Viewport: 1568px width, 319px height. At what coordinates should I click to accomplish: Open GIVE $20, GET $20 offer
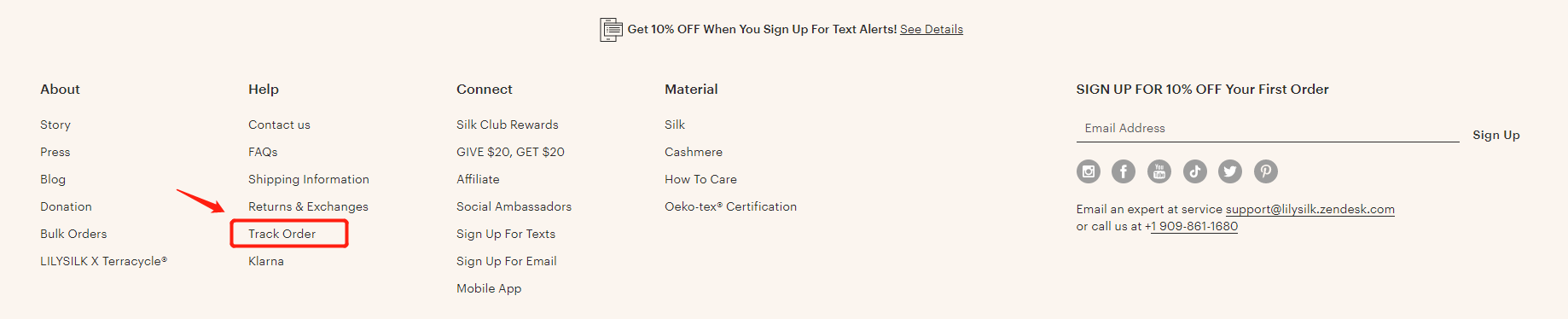[x=510, y=152]
